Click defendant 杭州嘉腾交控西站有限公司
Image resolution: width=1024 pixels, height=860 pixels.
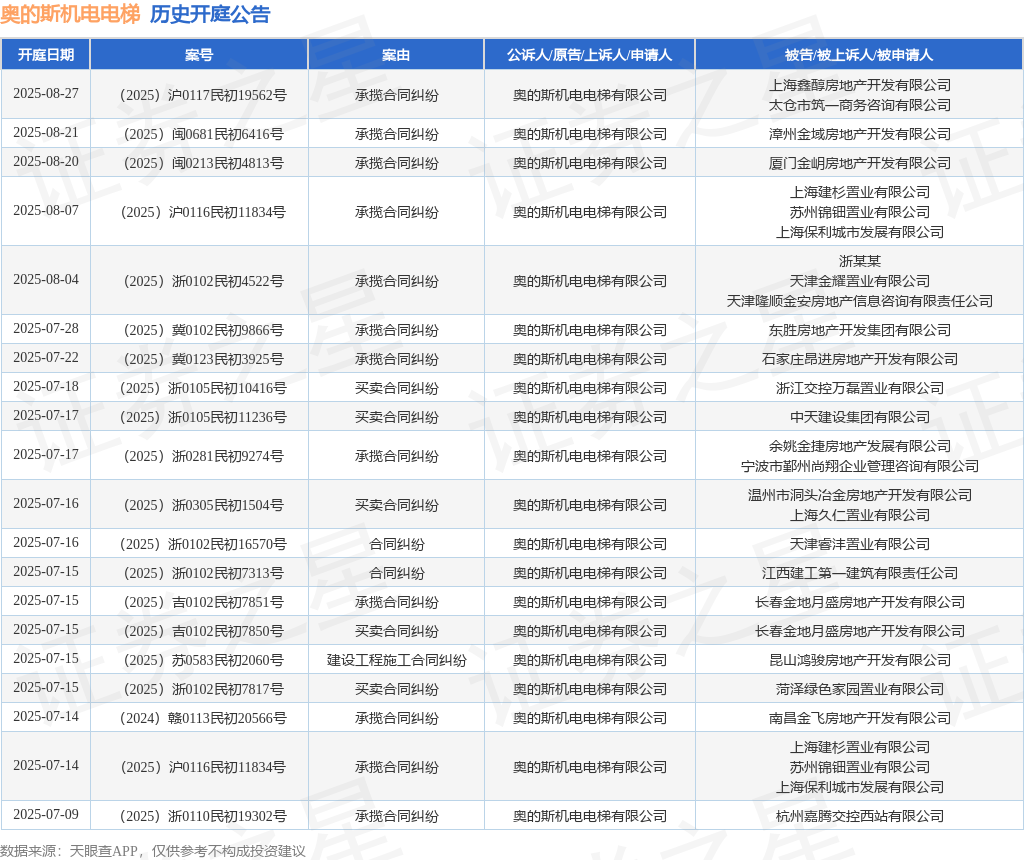tap(859, 816)
